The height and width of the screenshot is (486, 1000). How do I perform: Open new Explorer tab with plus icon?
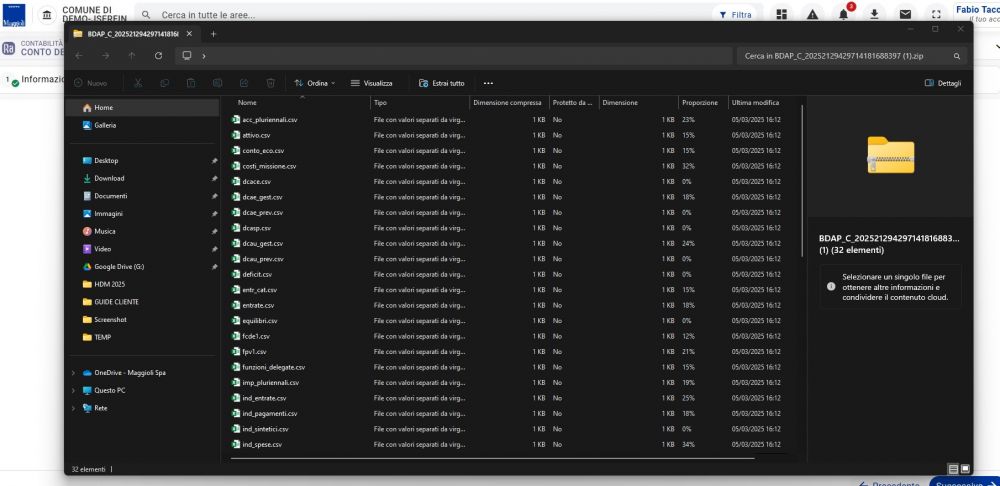click(x=214, y=34)
